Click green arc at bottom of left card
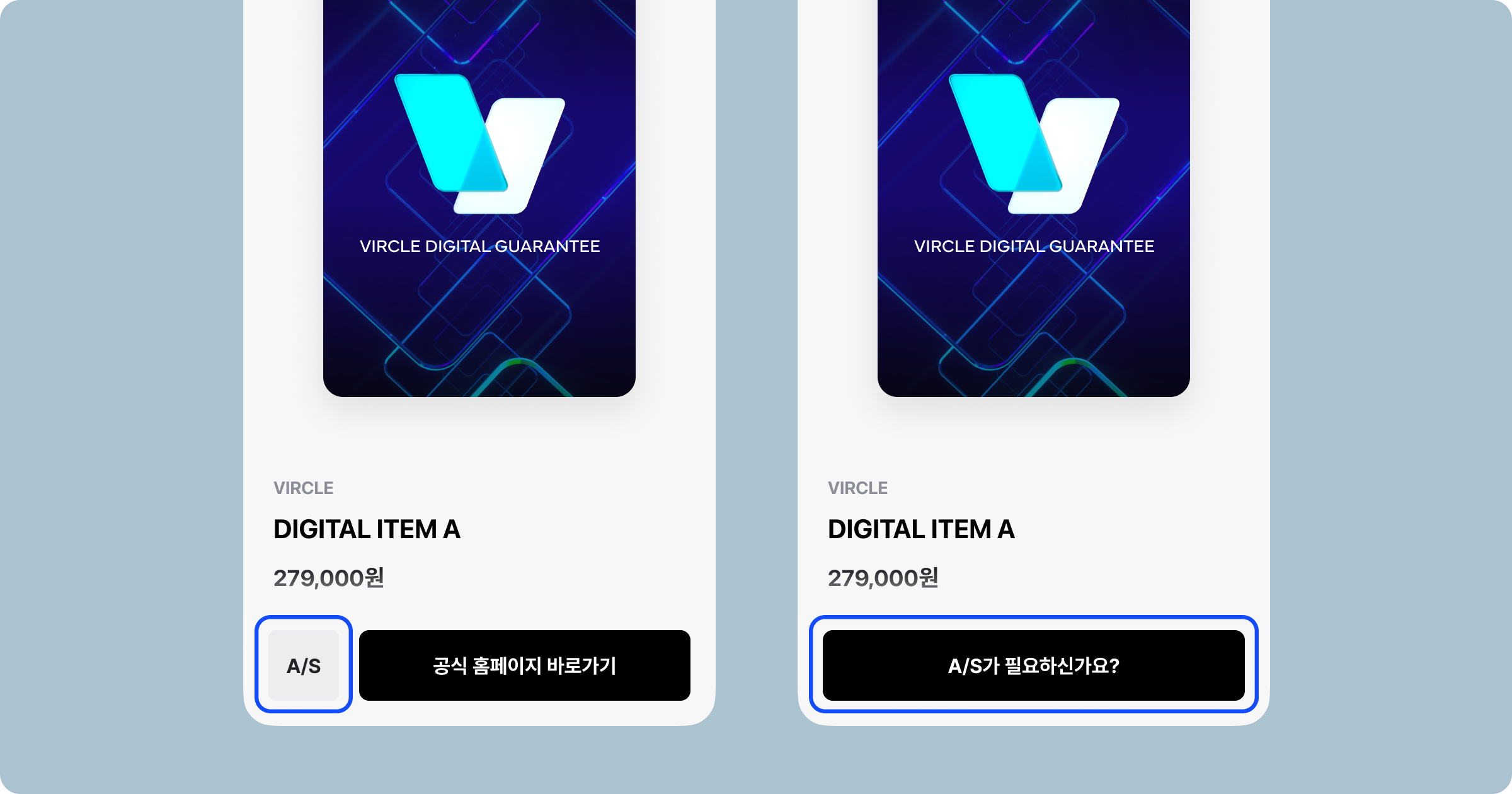The image size is (1512, 794). (519, 364)
